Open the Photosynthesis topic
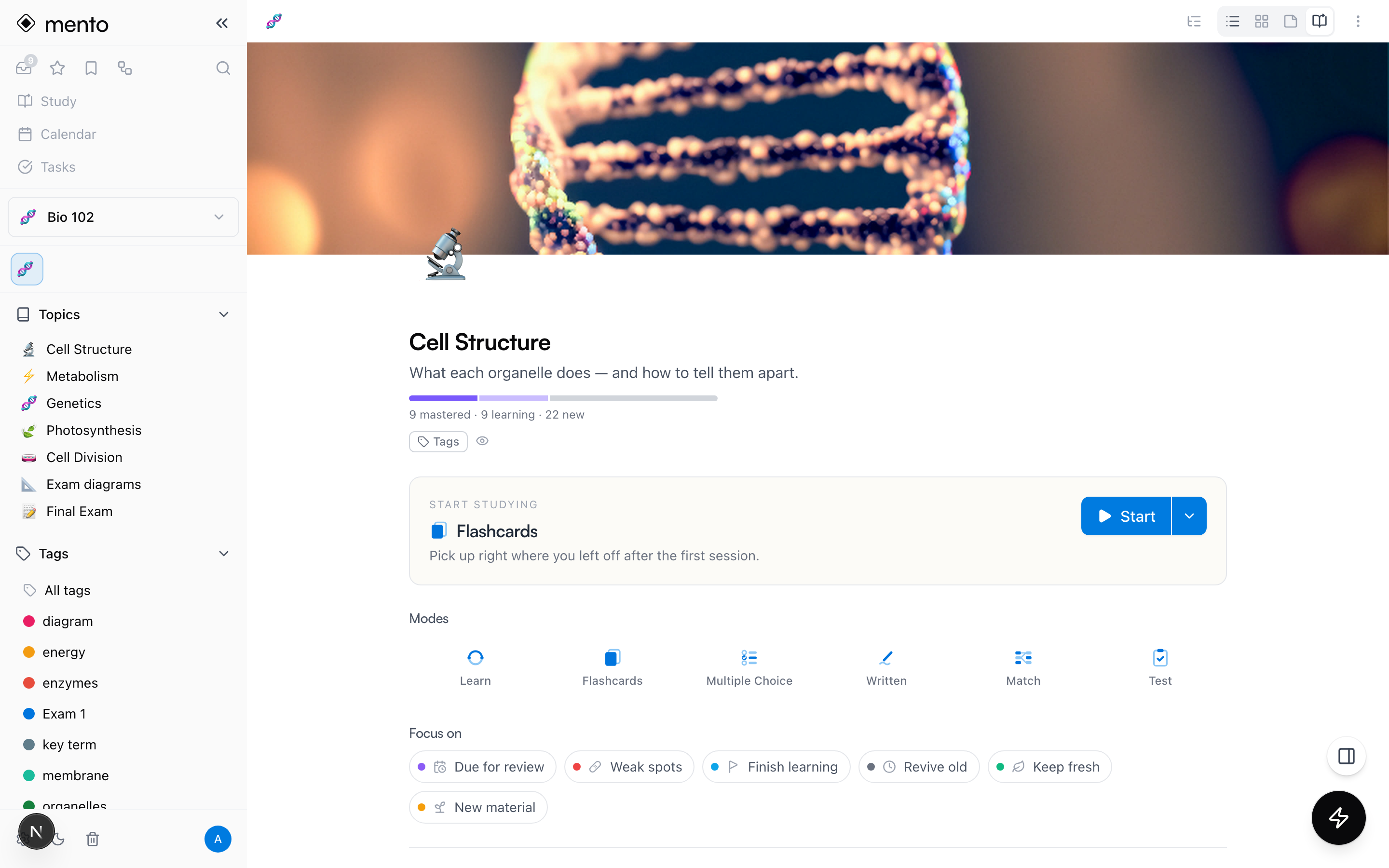The image size is (1389, 868). (94, 430)
